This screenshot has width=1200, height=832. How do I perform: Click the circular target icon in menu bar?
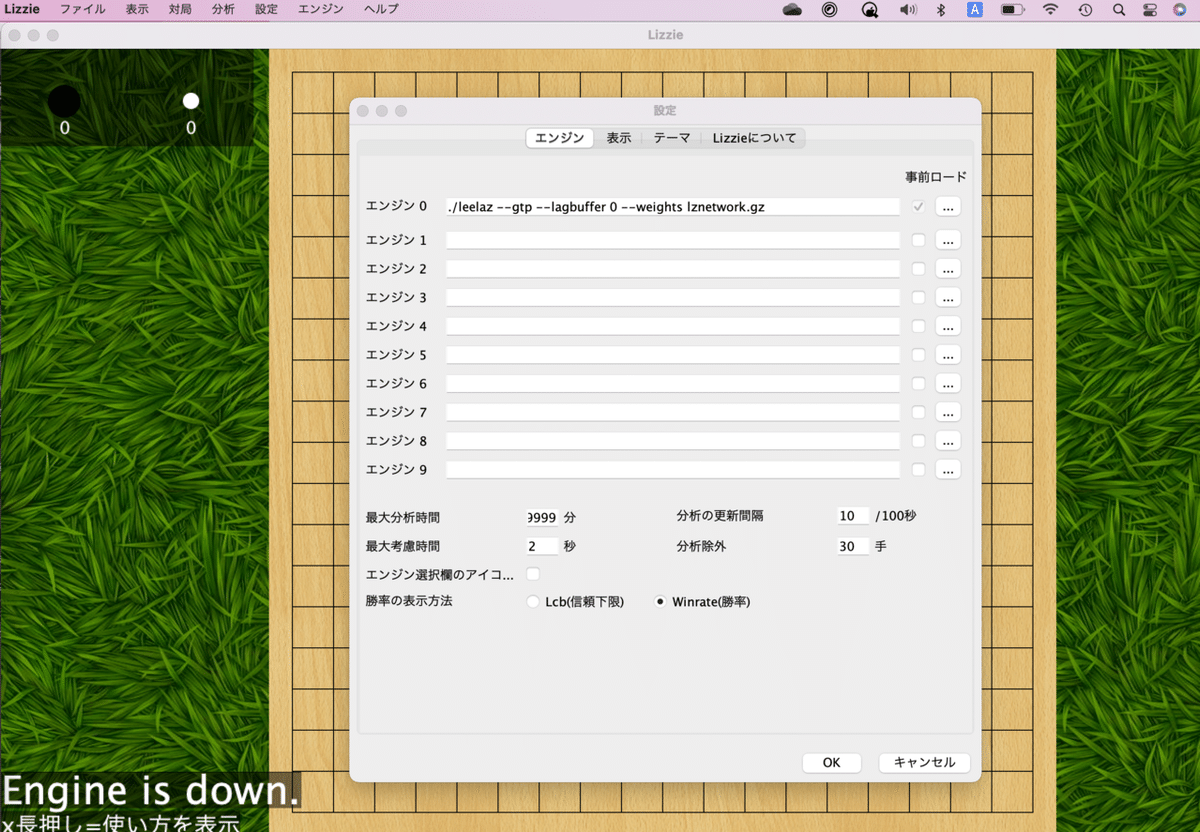829,9
